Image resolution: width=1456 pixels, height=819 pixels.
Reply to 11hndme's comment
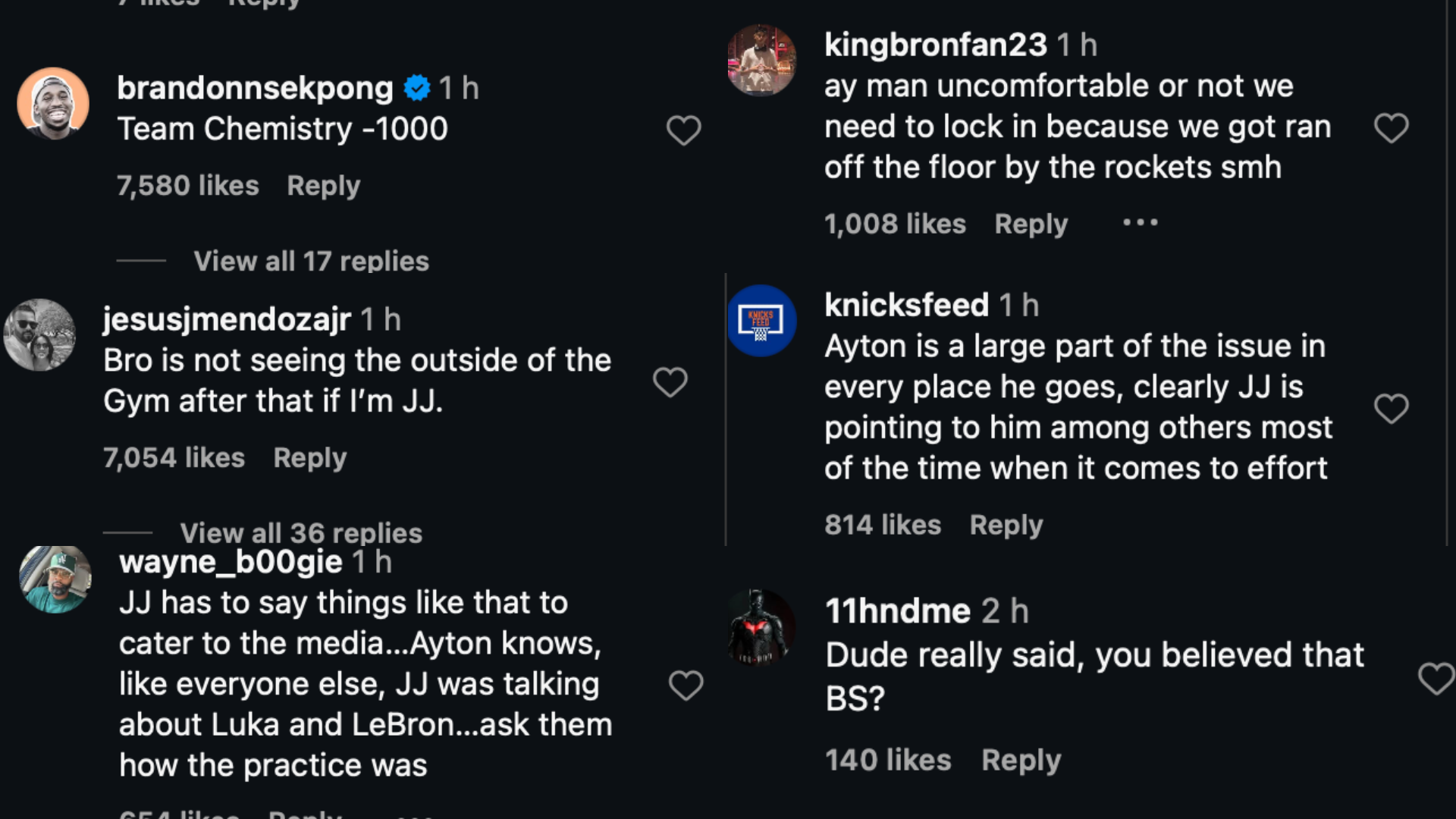tap(1021, 760)
